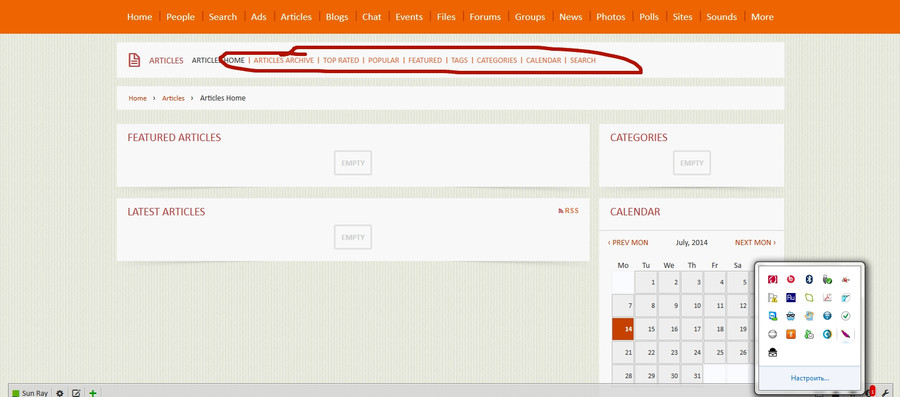
Task: Expand the More menu in top navigation
Action: point(762,17)
